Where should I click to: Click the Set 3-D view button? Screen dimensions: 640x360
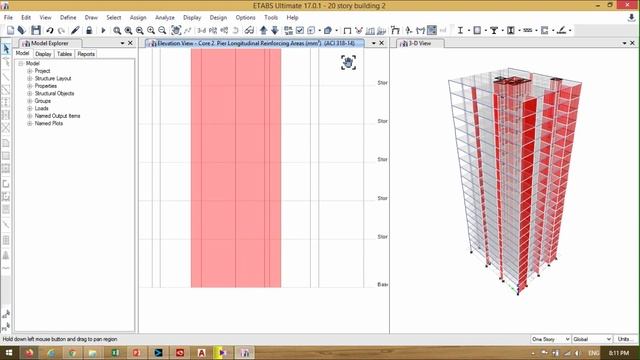coord(202,30)
